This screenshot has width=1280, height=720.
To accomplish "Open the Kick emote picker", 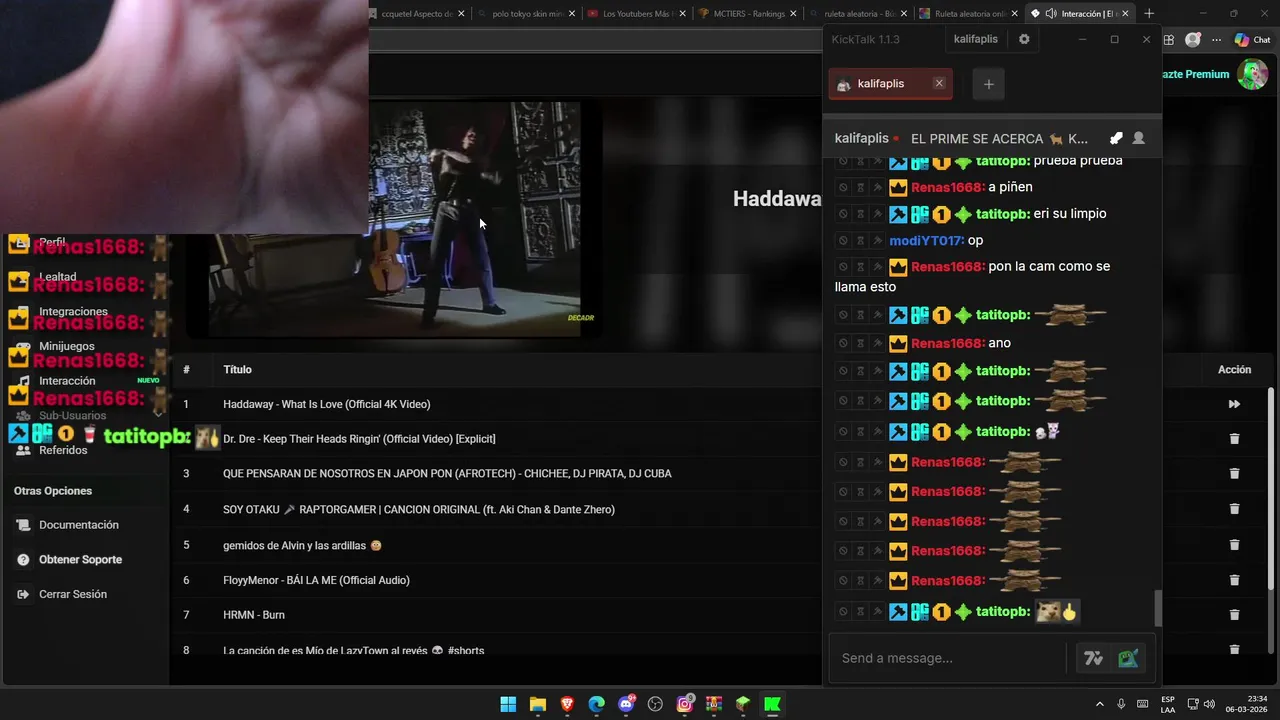I will [x=1128, y=658].
